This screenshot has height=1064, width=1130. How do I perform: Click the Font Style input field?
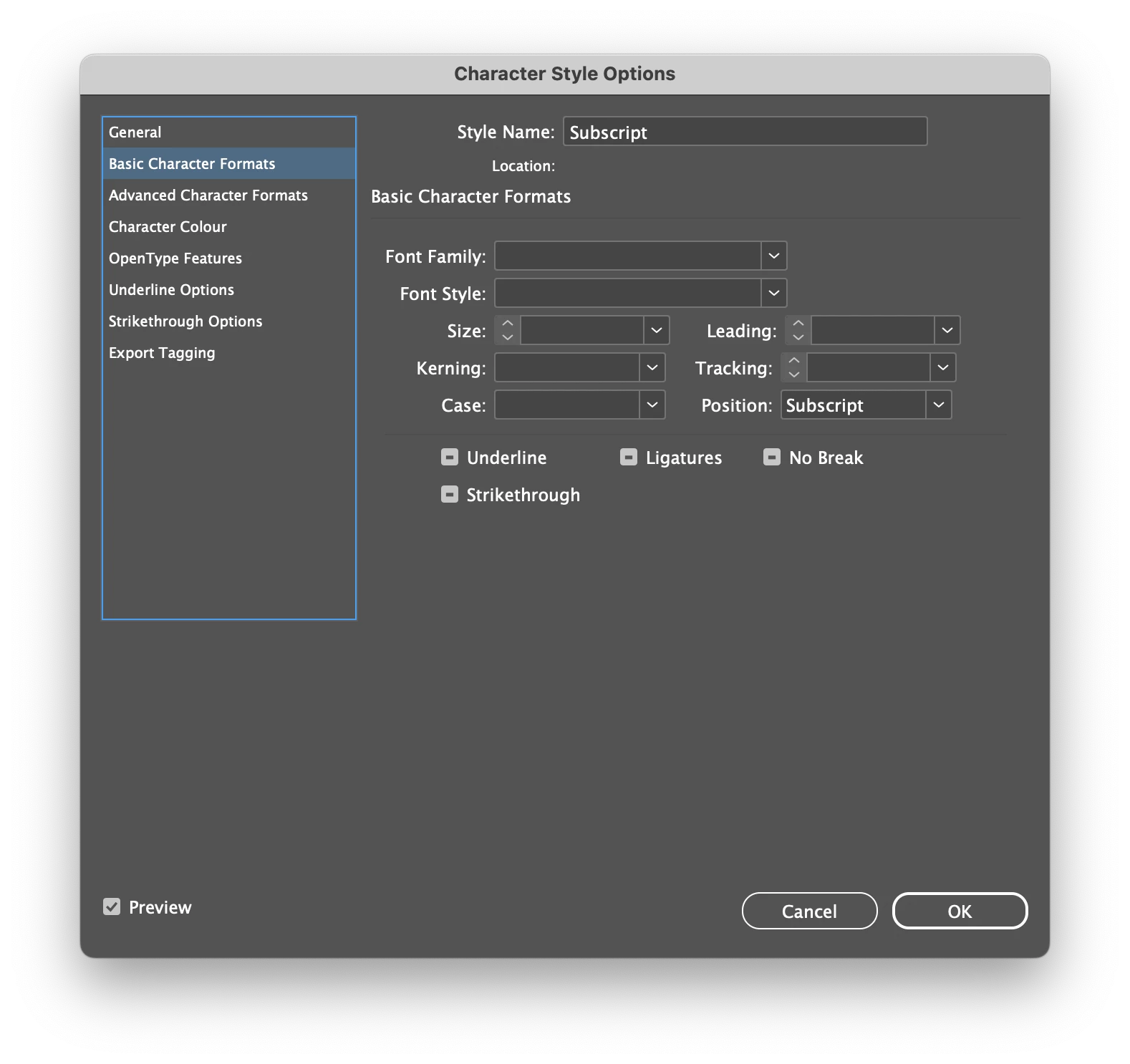pyautogui.click(x=627, y=293)
